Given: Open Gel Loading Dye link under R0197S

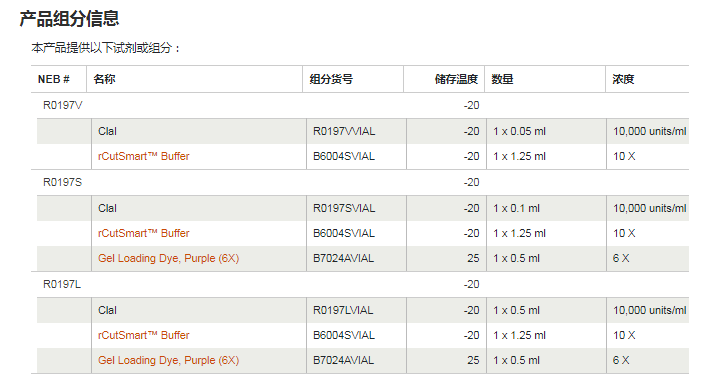Looking at the screenshot, I should pos(168,259).
